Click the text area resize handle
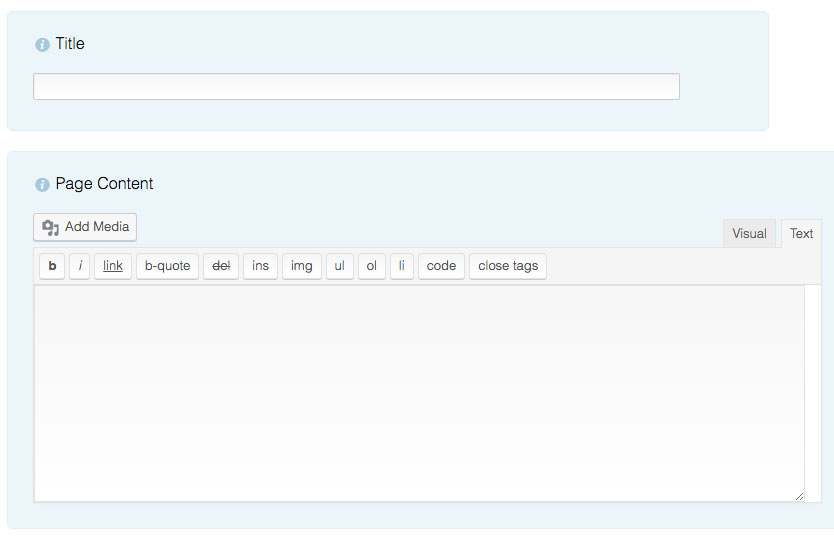 click(799, 495)
